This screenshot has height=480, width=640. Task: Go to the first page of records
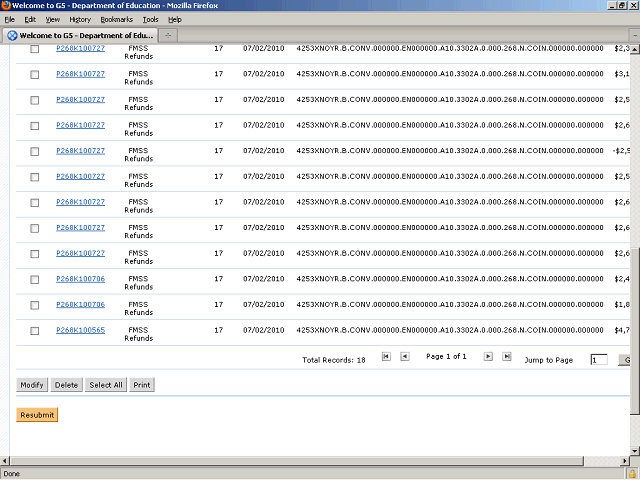click(386, 356)
